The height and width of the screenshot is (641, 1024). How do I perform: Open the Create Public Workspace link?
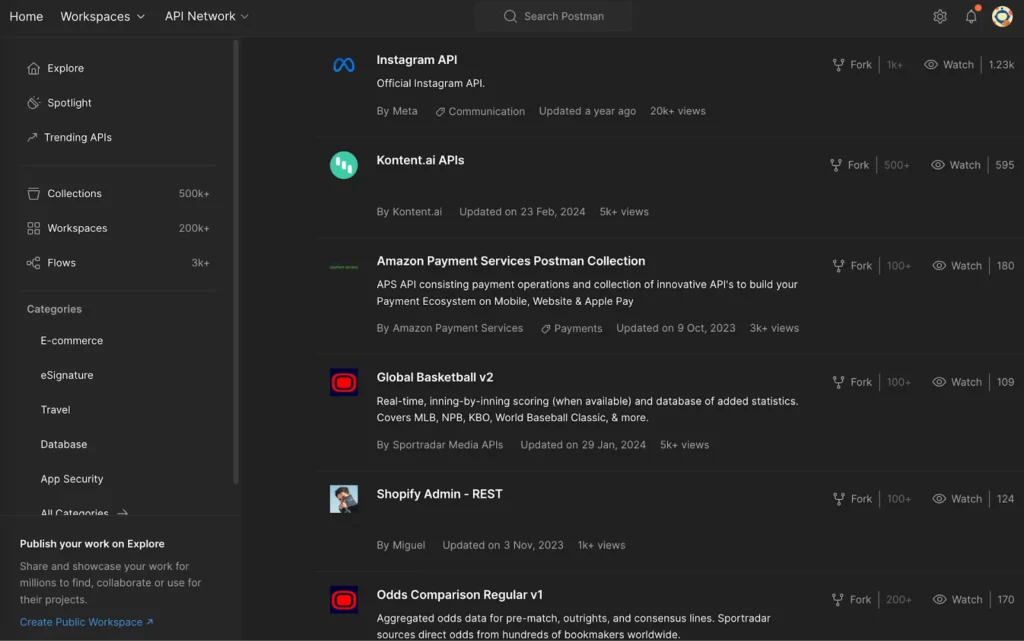click(86, 622)
